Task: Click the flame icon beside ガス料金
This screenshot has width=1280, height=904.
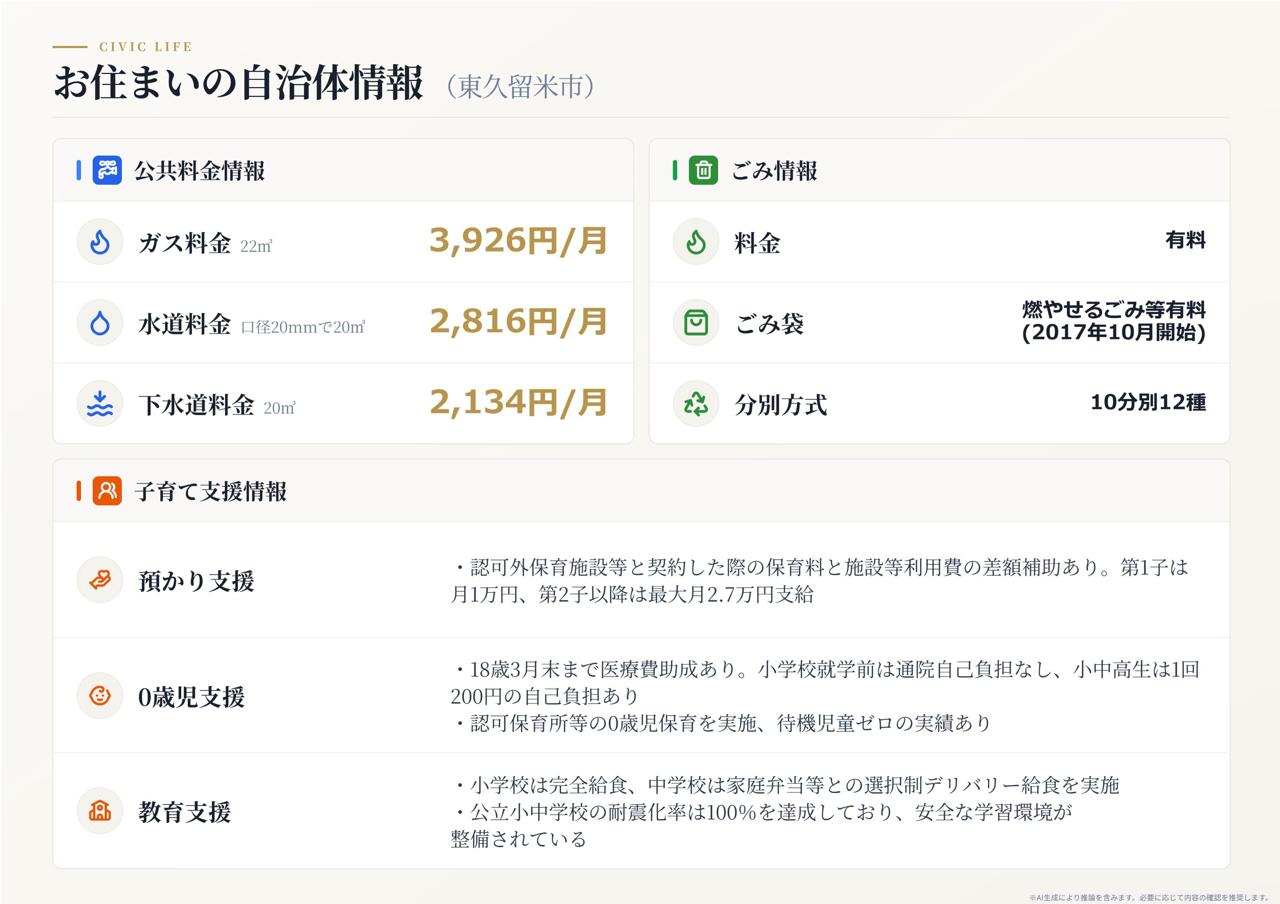Action: pos(100,242)
